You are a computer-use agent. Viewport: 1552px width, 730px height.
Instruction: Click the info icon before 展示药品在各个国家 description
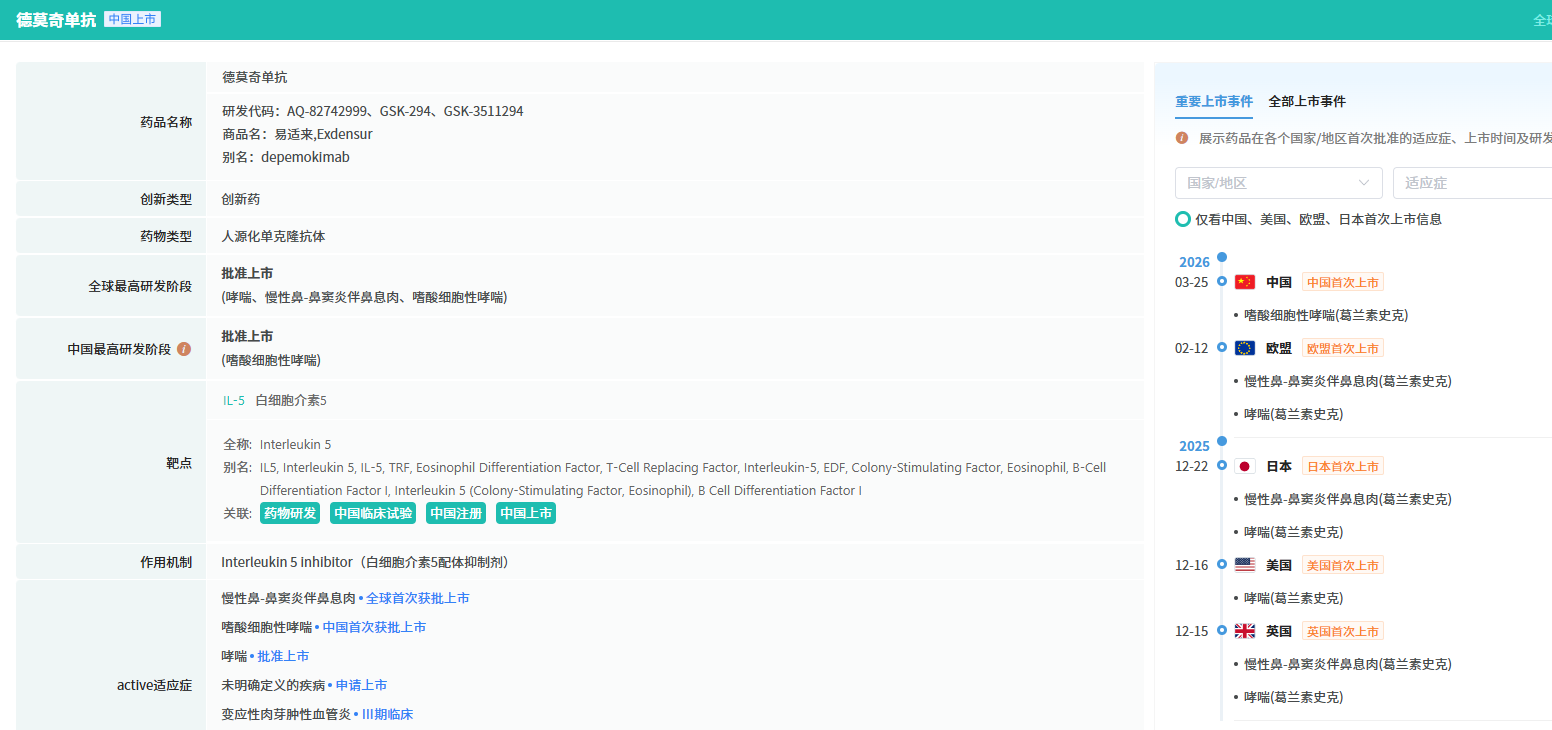click(x=1182, y=138)
